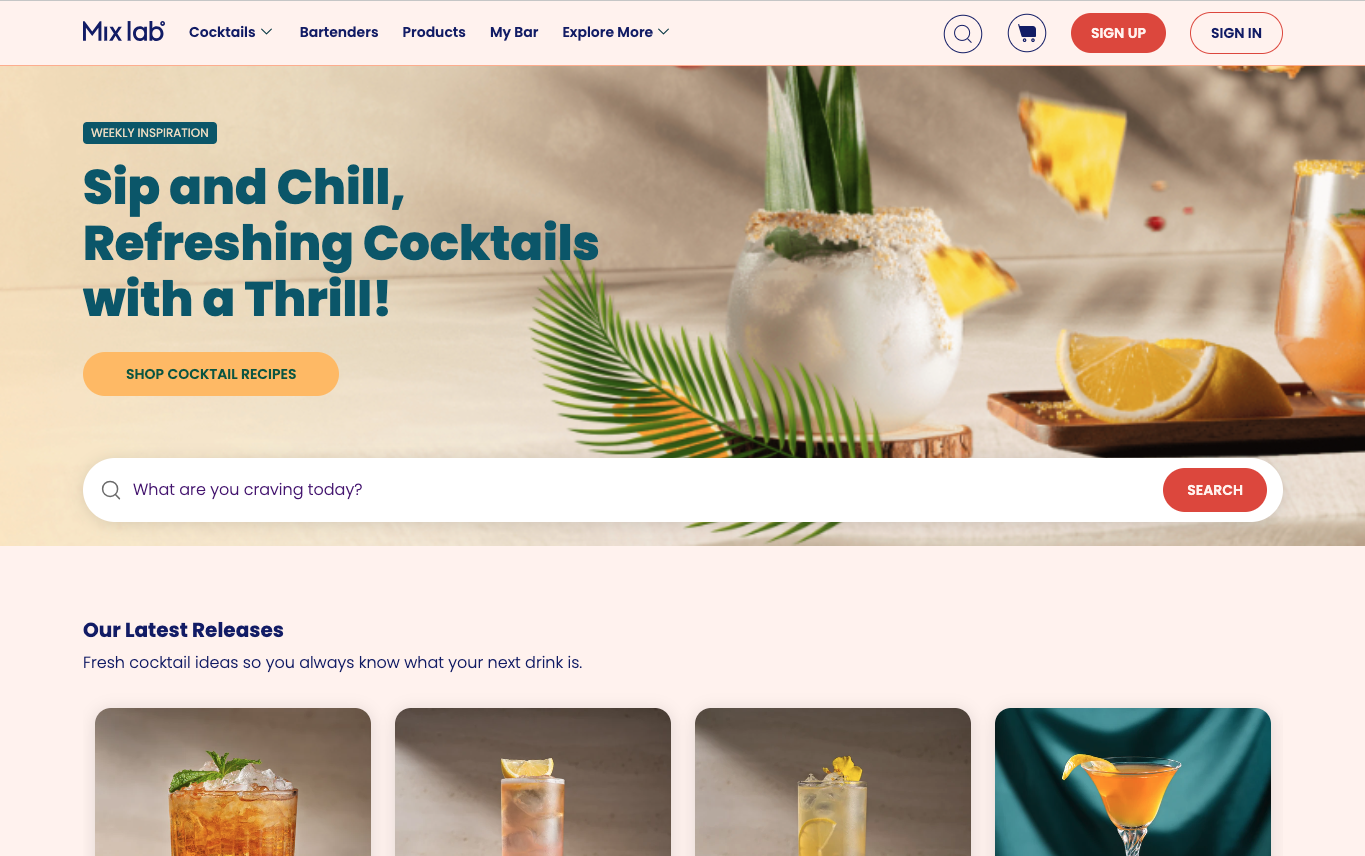Open the orange martini on teal card

coord(1133,782)
